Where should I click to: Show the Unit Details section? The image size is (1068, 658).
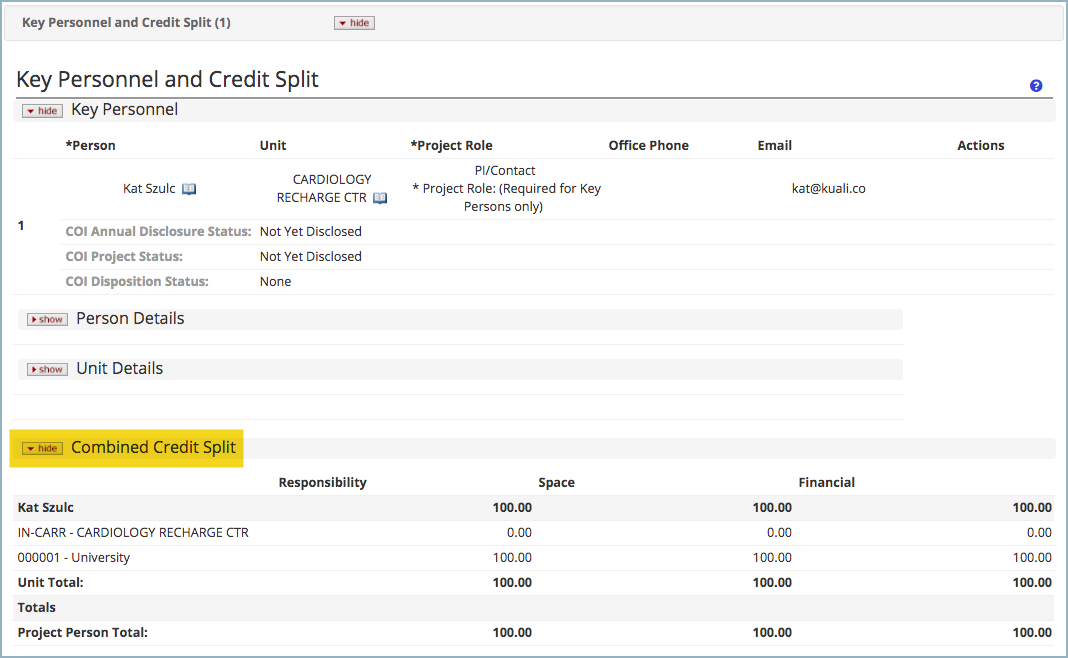coord(46,368)
